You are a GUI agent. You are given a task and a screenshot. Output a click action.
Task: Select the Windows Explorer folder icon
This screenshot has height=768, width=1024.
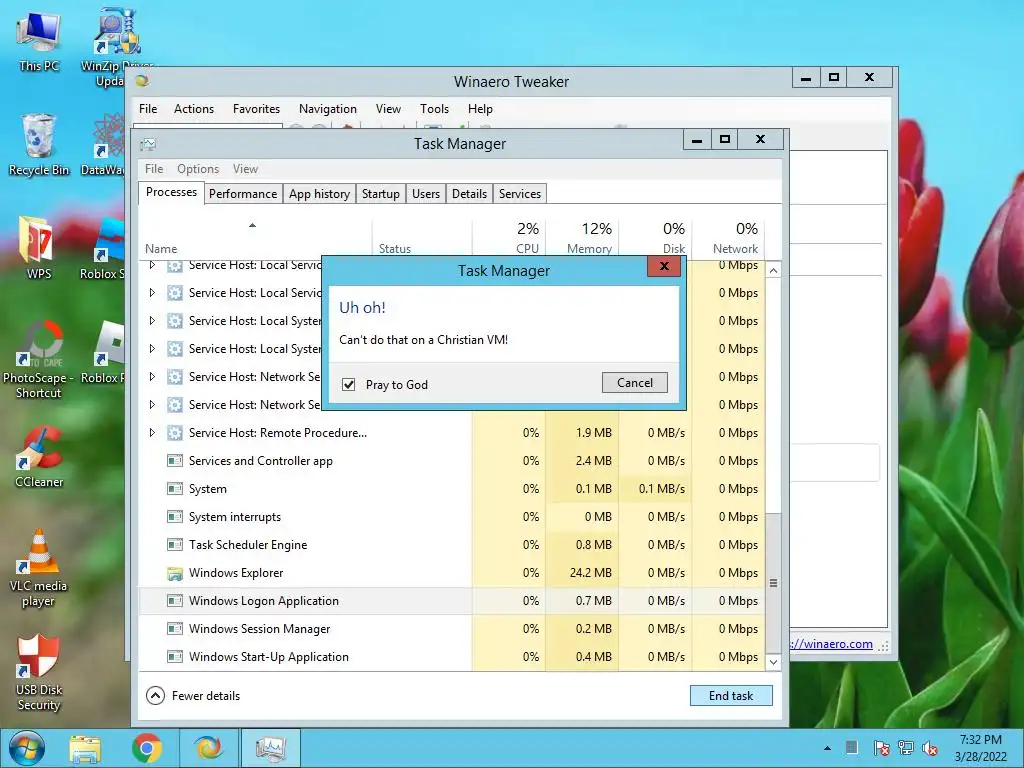[x=174, y=573]
